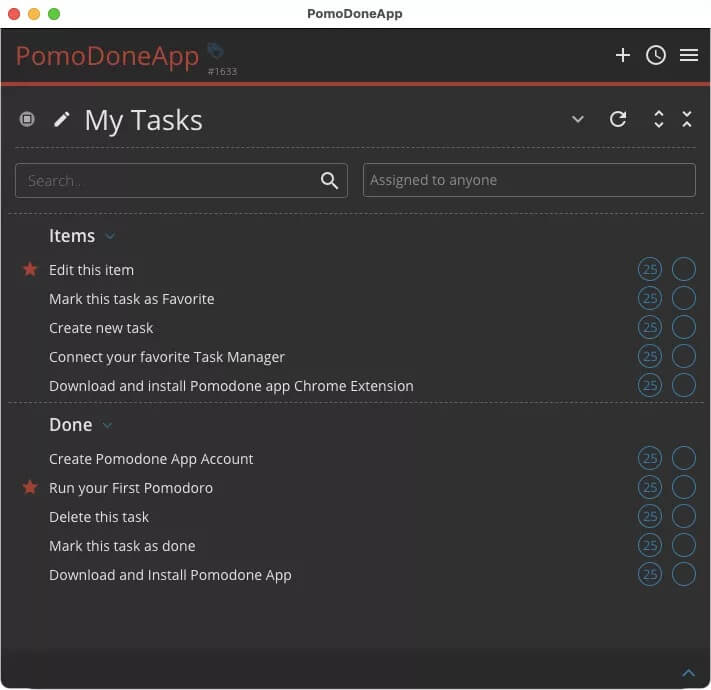
Task: Select the Mark this task as Favorite task
Action: (x=131, y=299)
